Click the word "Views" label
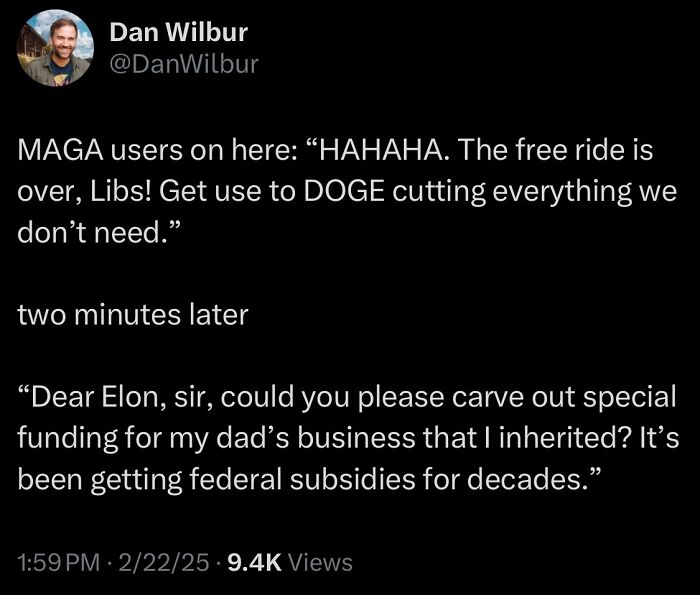The width and height of the screenshot is (700, 595). (320, 563)
